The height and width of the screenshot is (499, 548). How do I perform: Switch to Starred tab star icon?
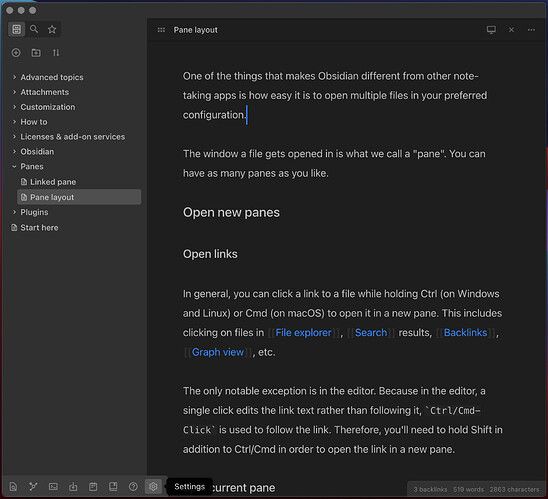(52, 29)
